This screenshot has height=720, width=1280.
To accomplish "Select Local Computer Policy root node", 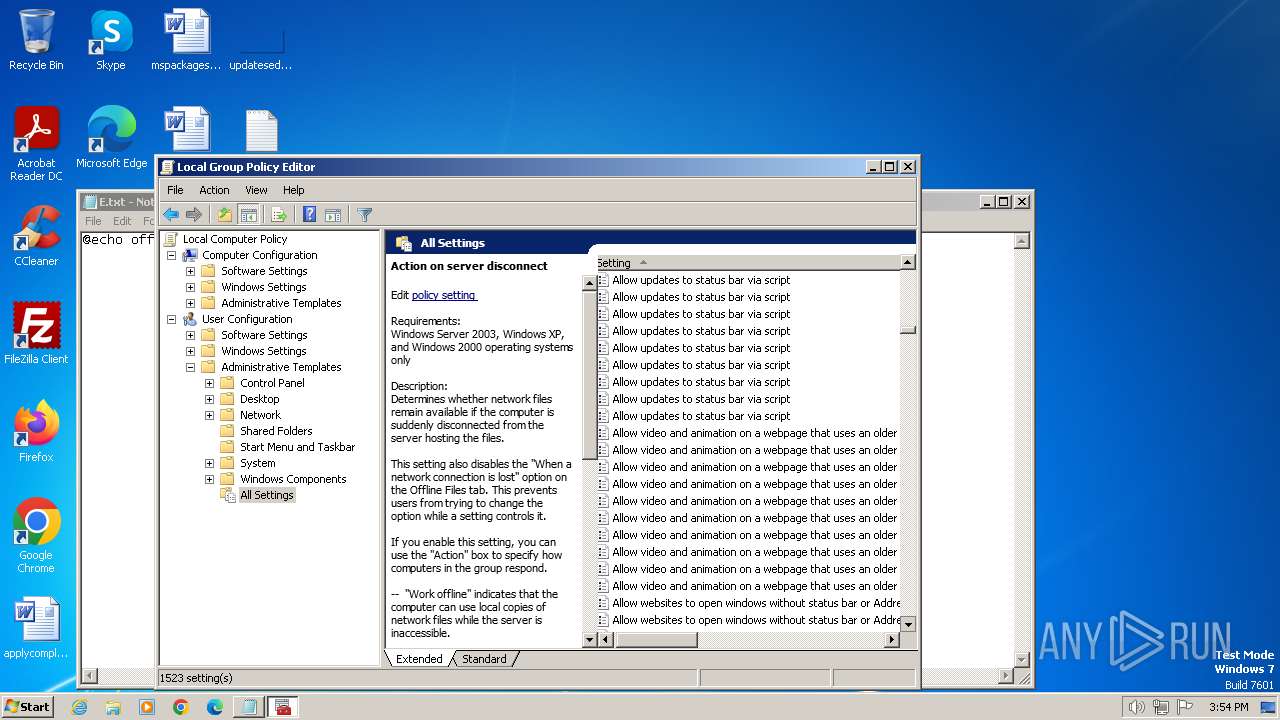I will coord(234,239).
